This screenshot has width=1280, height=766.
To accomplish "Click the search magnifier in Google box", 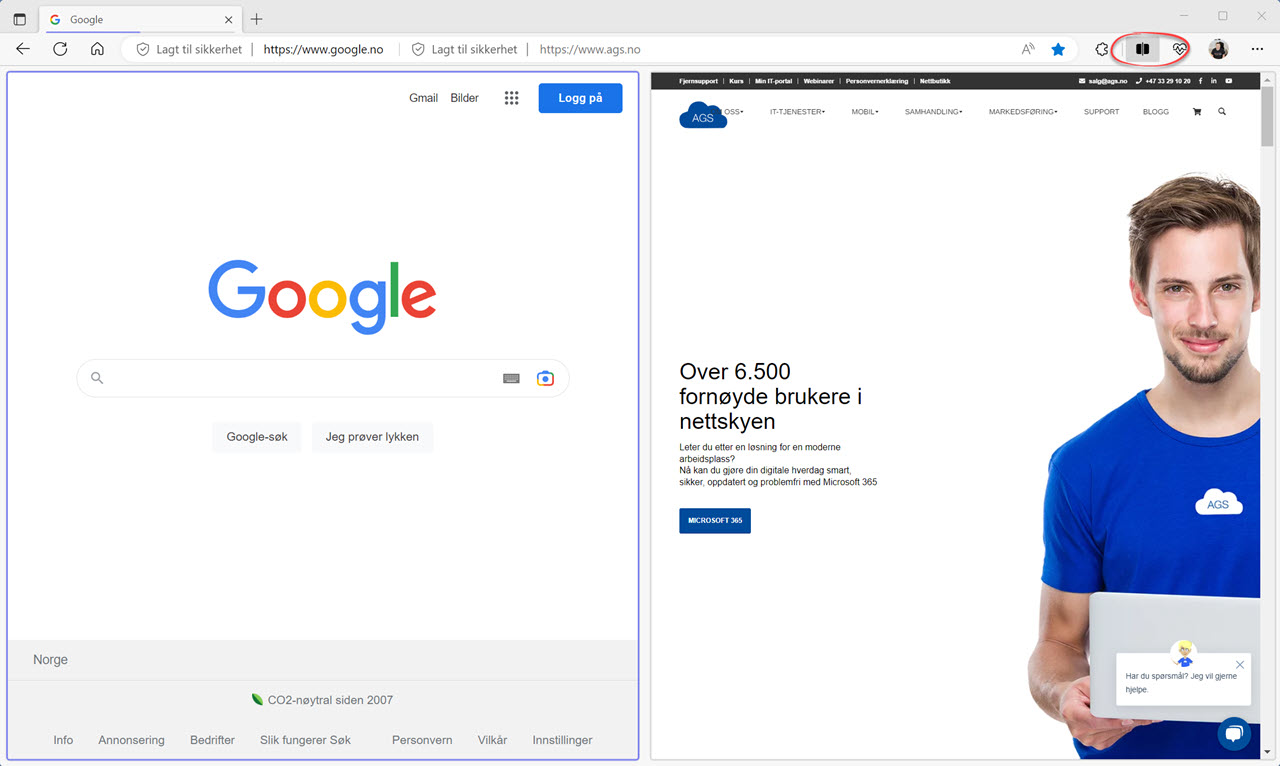I will 97,378.
